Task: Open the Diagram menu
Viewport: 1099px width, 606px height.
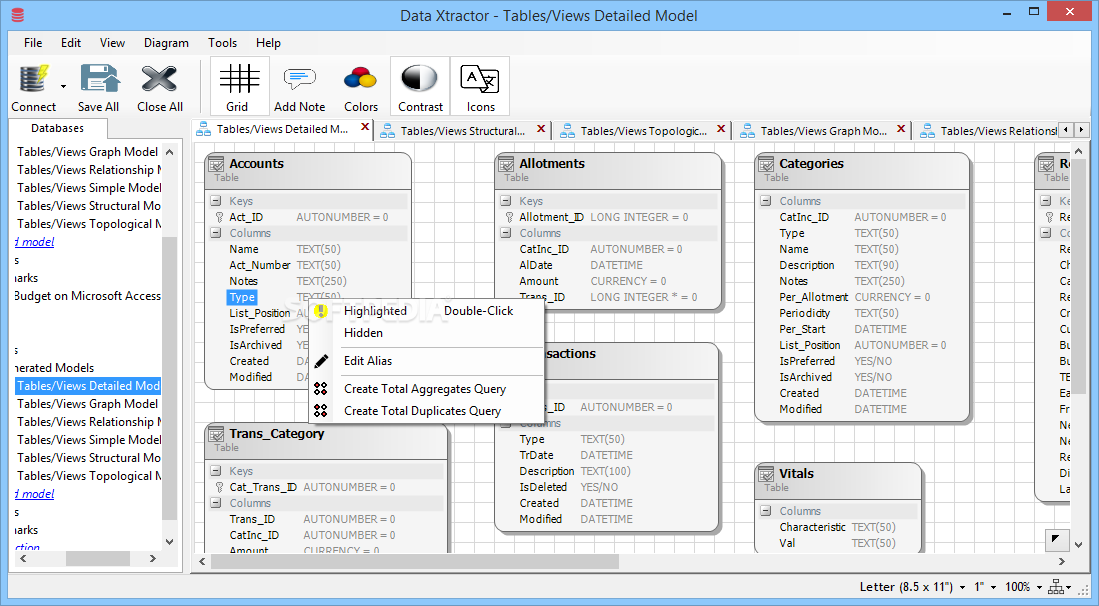Action: [x=166, y=43]
